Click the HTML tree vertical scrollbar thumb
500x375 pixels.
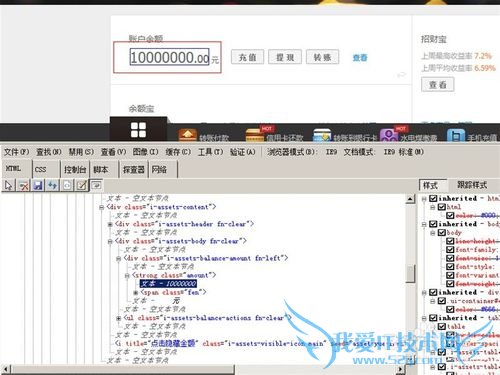pos(410,273)
